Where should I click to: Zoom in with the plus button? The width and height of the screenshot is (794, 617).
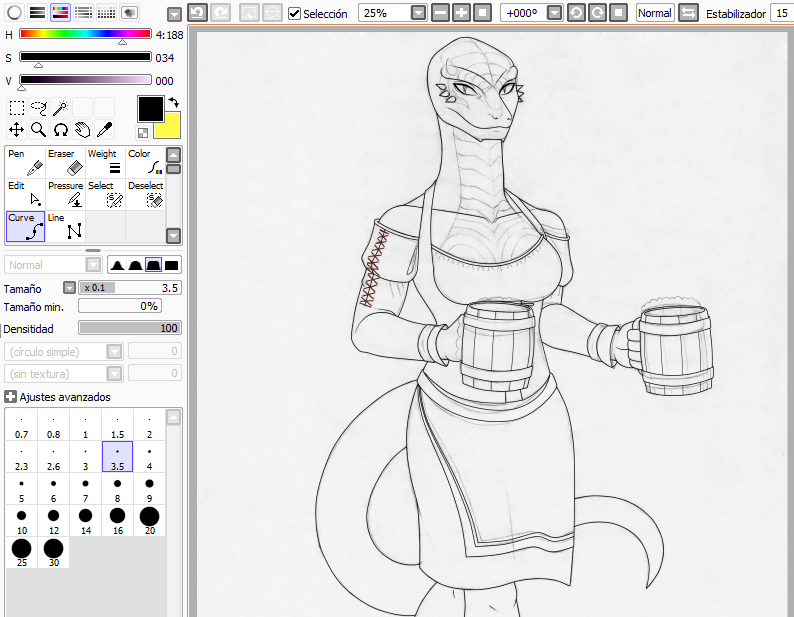461,13
